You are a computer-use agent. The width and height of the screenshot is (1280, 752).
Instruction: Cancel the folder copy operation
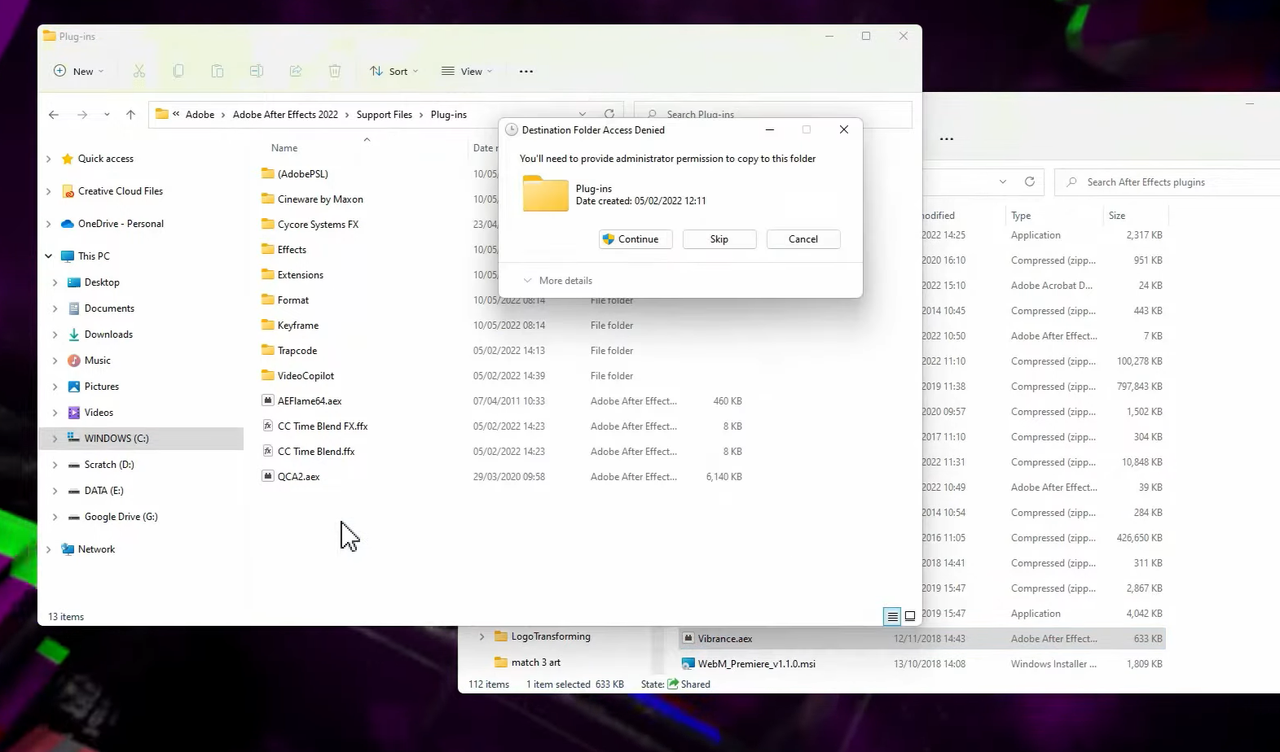[802, 239]
